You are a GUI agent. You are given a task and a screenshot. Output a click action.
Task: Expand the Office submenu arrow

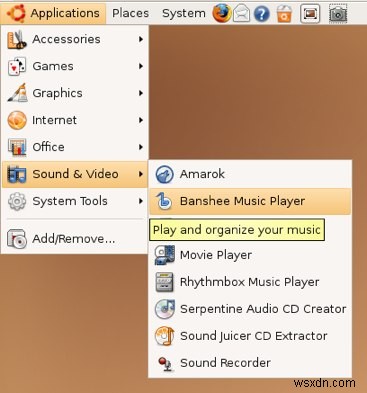(141, 147)
